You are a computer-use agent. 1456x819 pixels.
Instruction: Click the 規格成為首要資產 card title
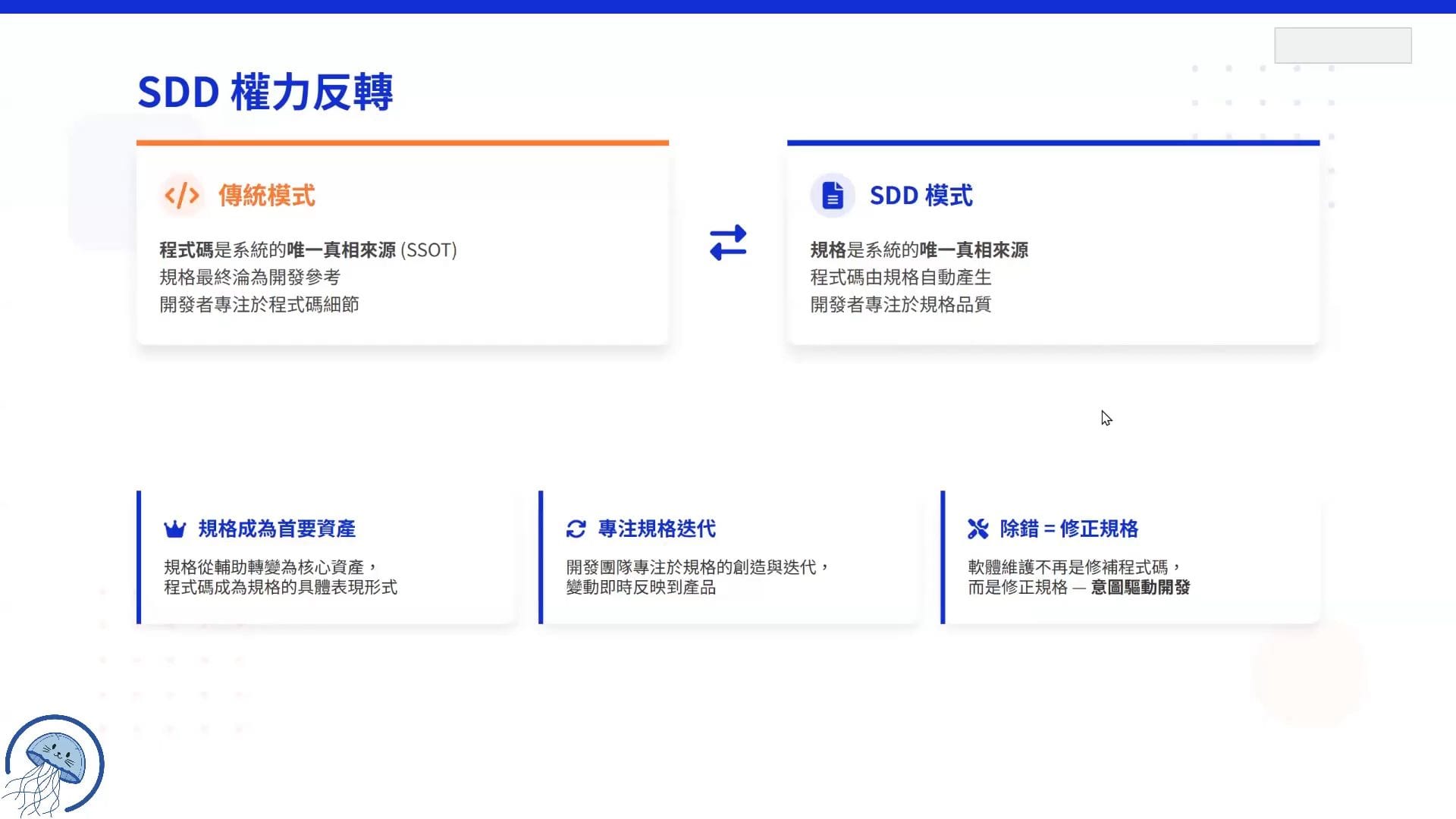pyautogui.click(x=277, y=529)
